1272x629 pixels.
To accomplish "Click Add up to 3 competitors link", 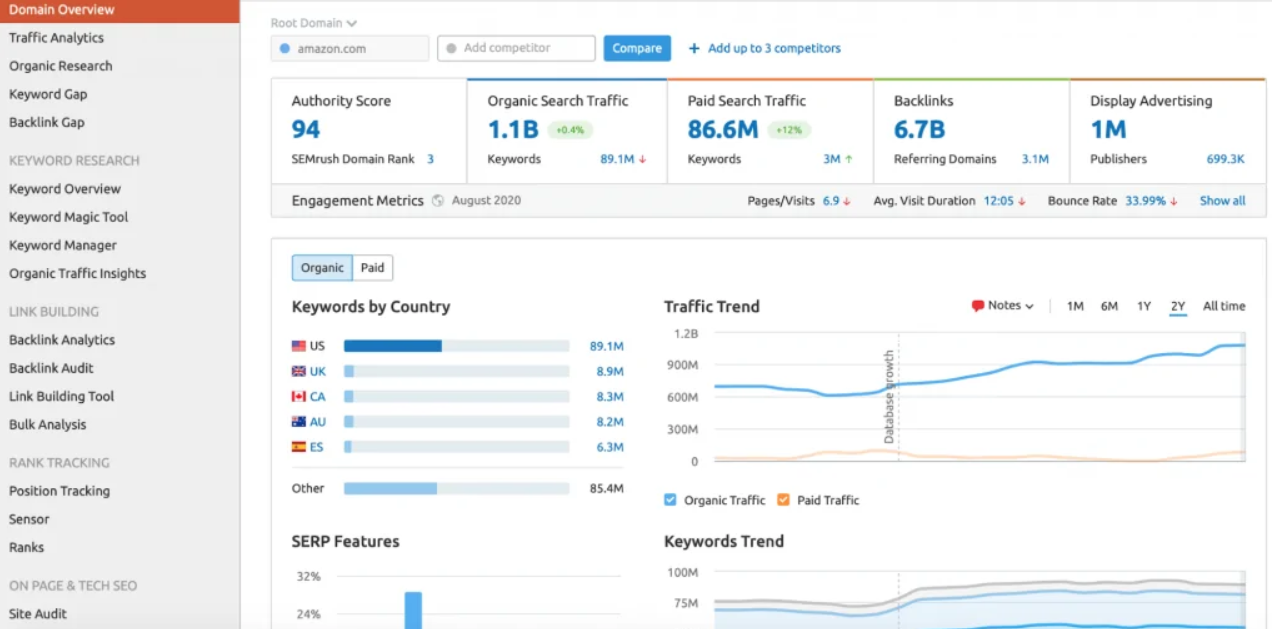I will pyautogui.click(x=774, y=48).
